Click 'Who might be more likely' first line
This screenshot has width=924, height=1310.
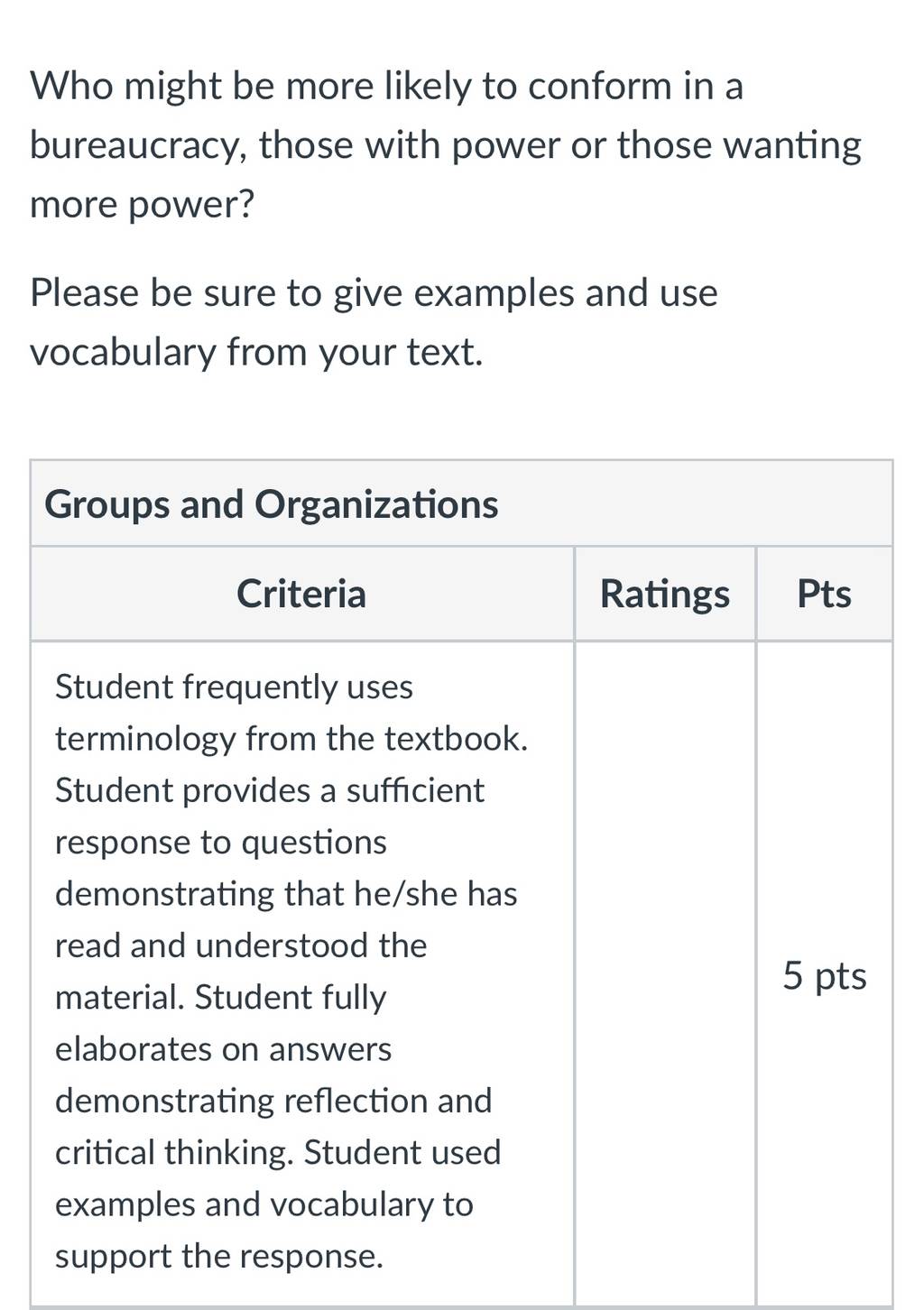coord(387,87)
